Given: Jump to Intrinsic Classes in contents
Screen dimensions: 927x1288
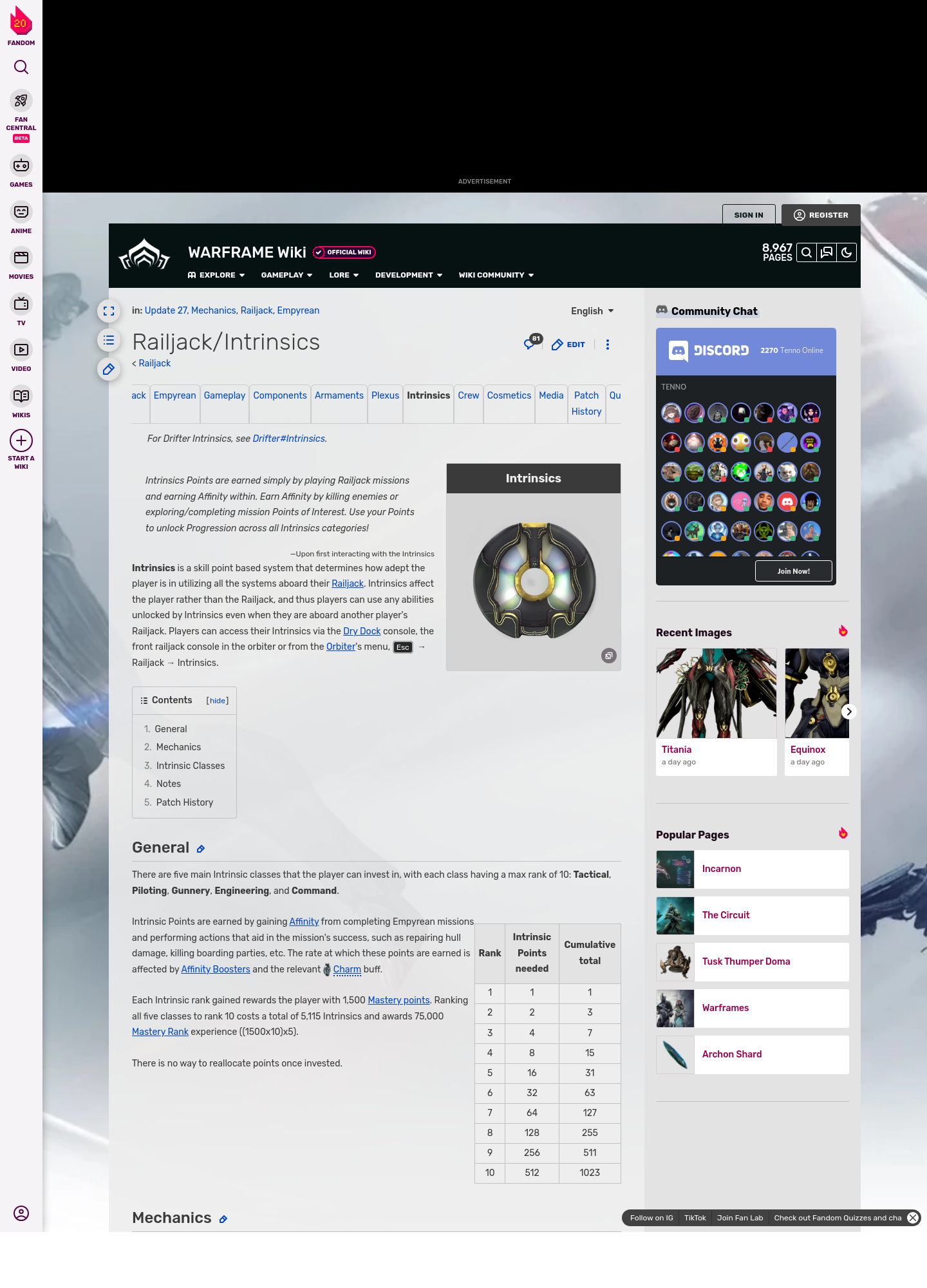Looking at the screenshot, I should [191, 766].
